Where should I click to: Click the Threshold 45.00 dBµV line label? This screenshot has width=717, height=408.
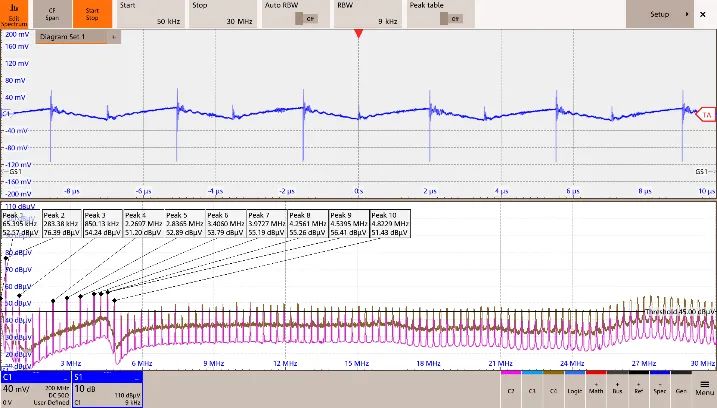(x=680, y=311)
